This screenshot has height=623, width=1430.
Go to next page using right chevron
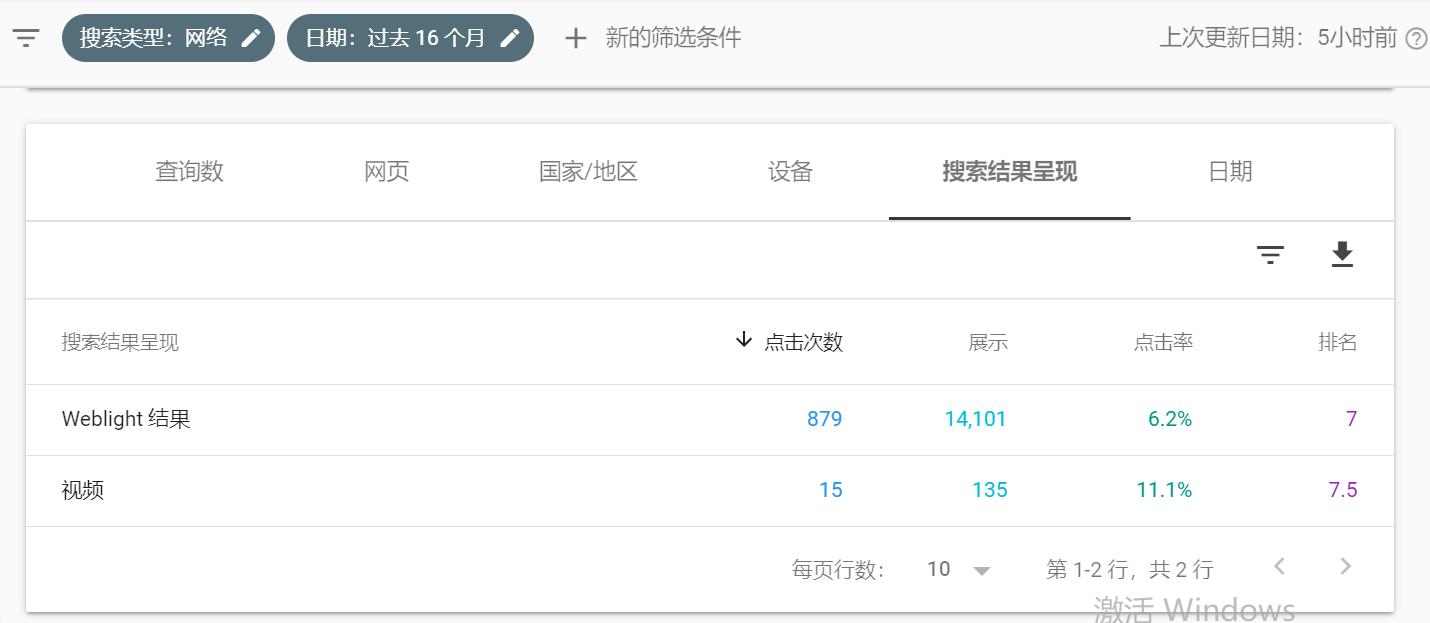point(1345,566)
